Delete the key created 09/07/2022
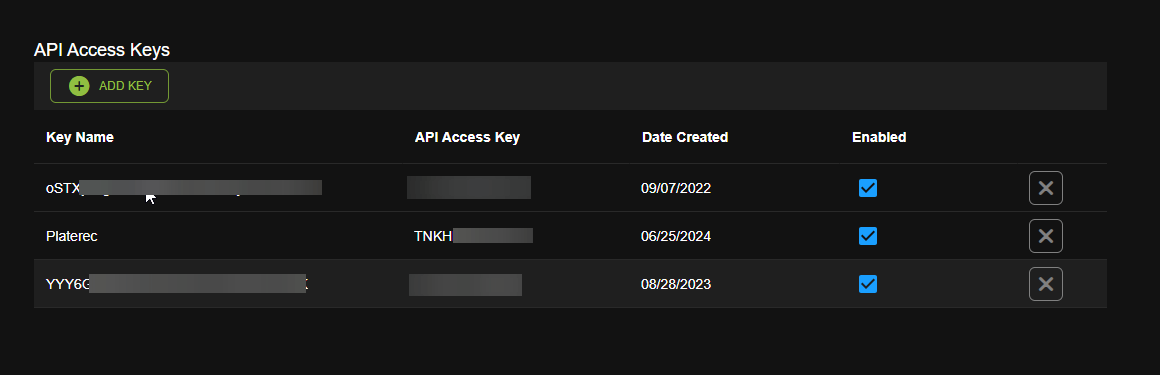 [x=1045, y=188]
